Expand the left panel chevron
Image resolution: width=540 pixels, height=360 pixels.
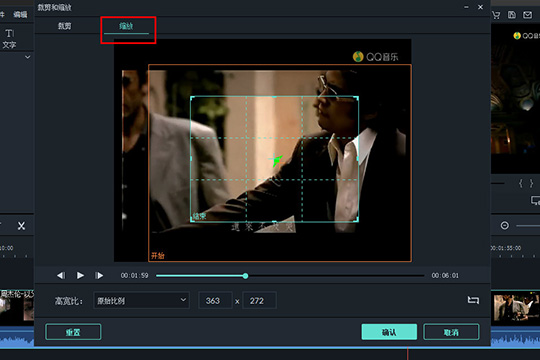click(28, 57)
